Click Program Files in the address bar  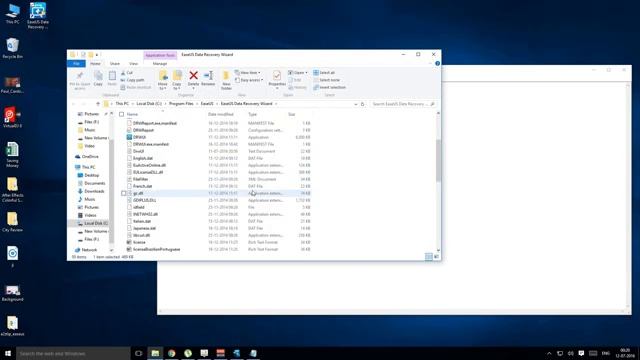point(181,104)
